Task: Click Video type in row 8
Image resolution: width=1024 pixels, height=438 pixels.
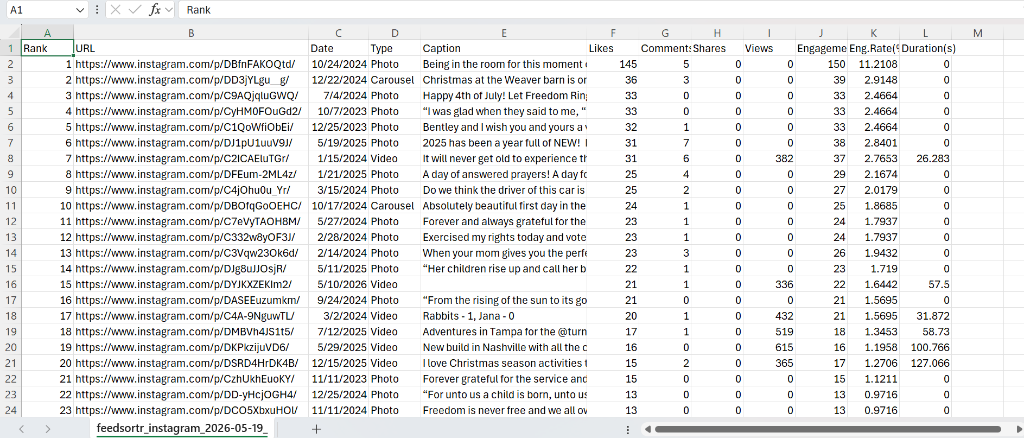Action: point(394,158)
